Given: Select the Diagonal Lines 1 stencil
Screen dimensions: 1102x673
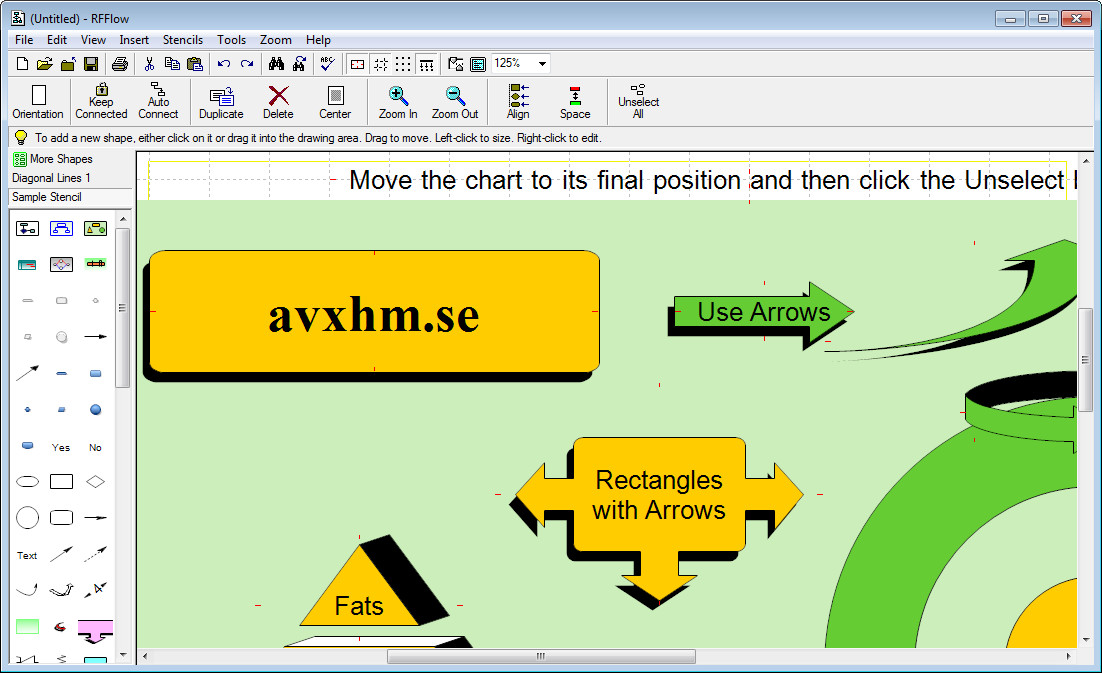Looking at the screenshot, I should [x=51, y=178].
